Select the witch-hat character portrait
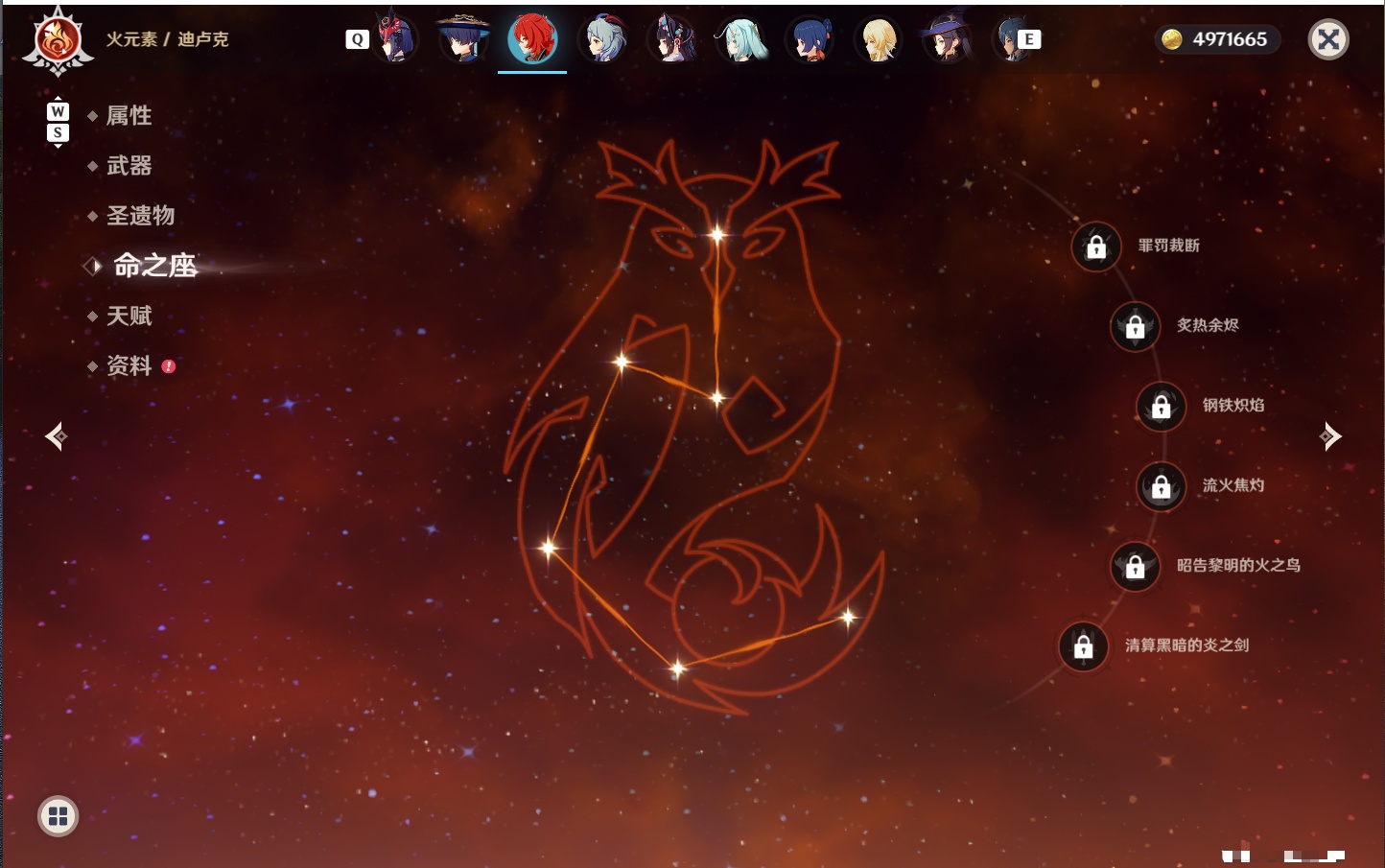 (947, 39)
